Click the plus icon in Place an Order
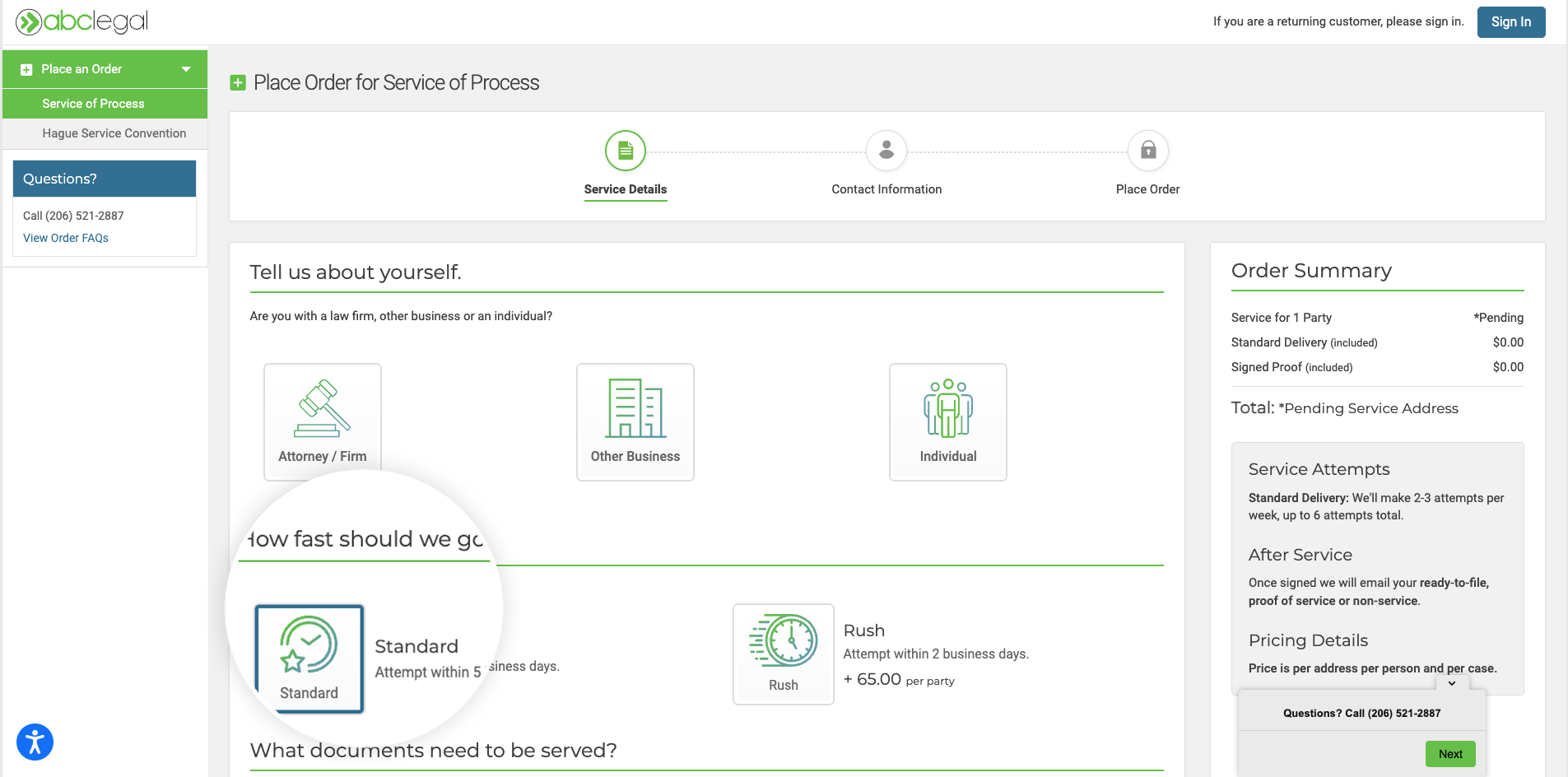The height and width of the screenshot is (777, 1568). (26, 70)
